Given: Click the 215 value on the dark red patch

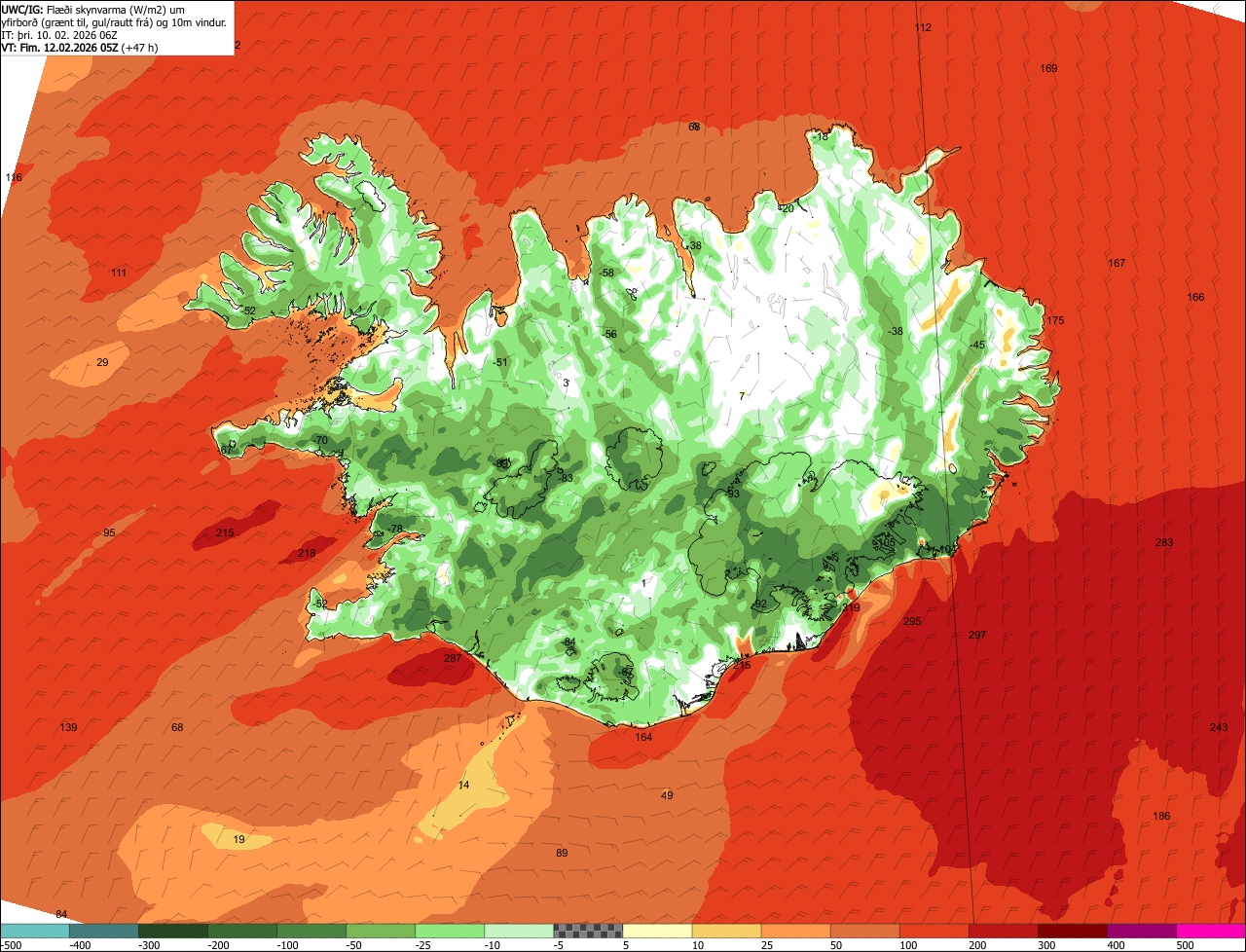Looking at the screenshot, I should [225, 532].
